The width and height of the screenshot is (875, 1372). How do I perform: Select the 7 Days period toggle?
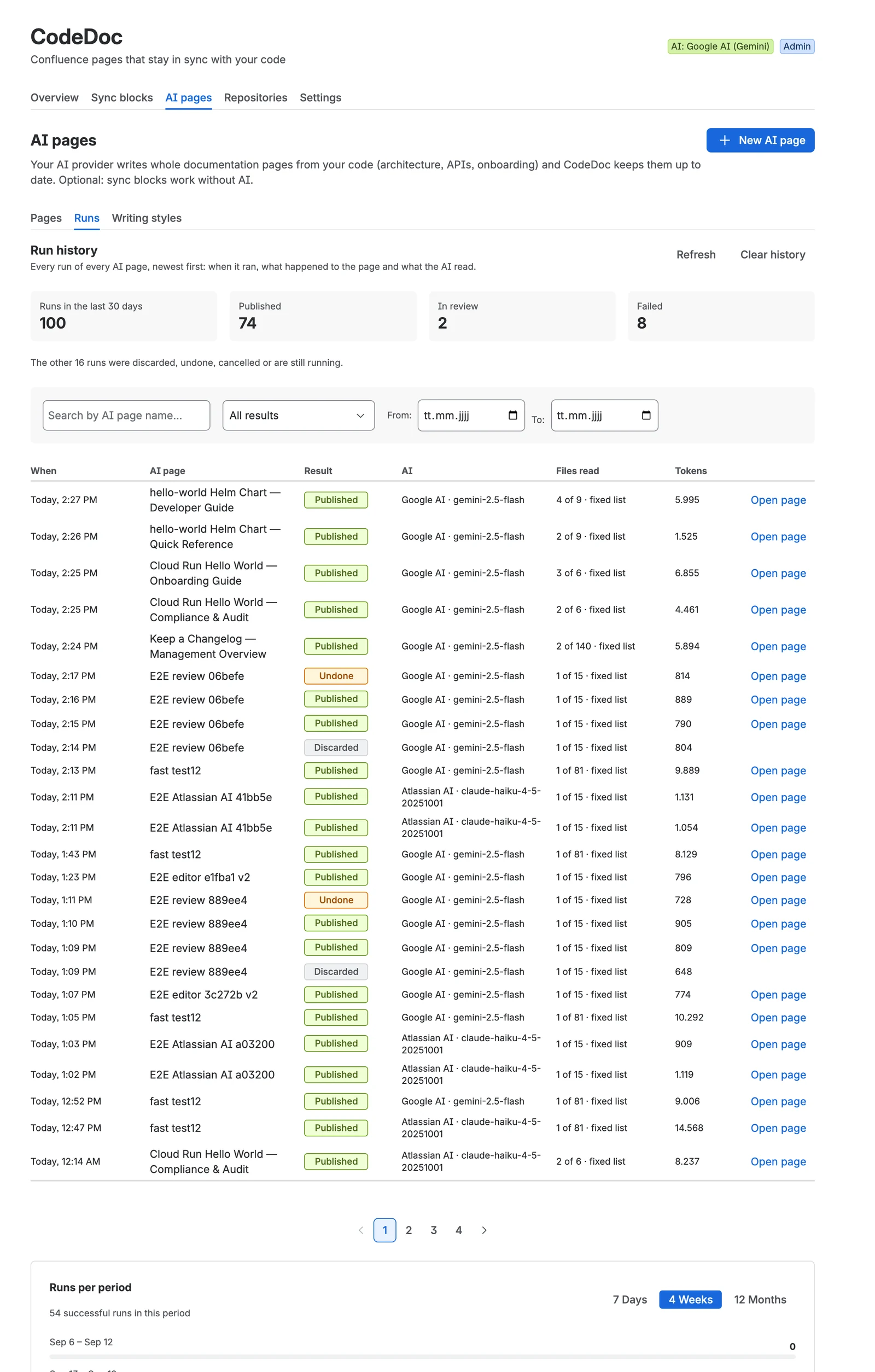629,1300
